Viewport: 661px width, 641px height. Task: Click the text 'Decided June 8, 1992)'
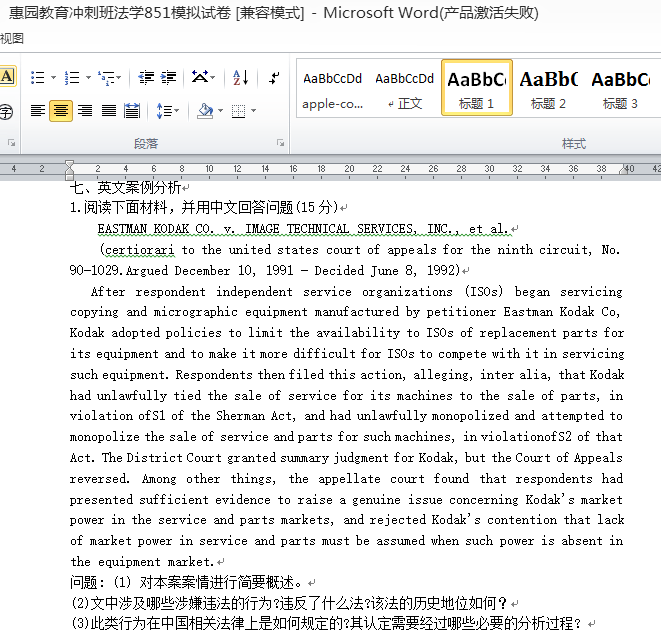pyautogui.click(x=387, y=270)
